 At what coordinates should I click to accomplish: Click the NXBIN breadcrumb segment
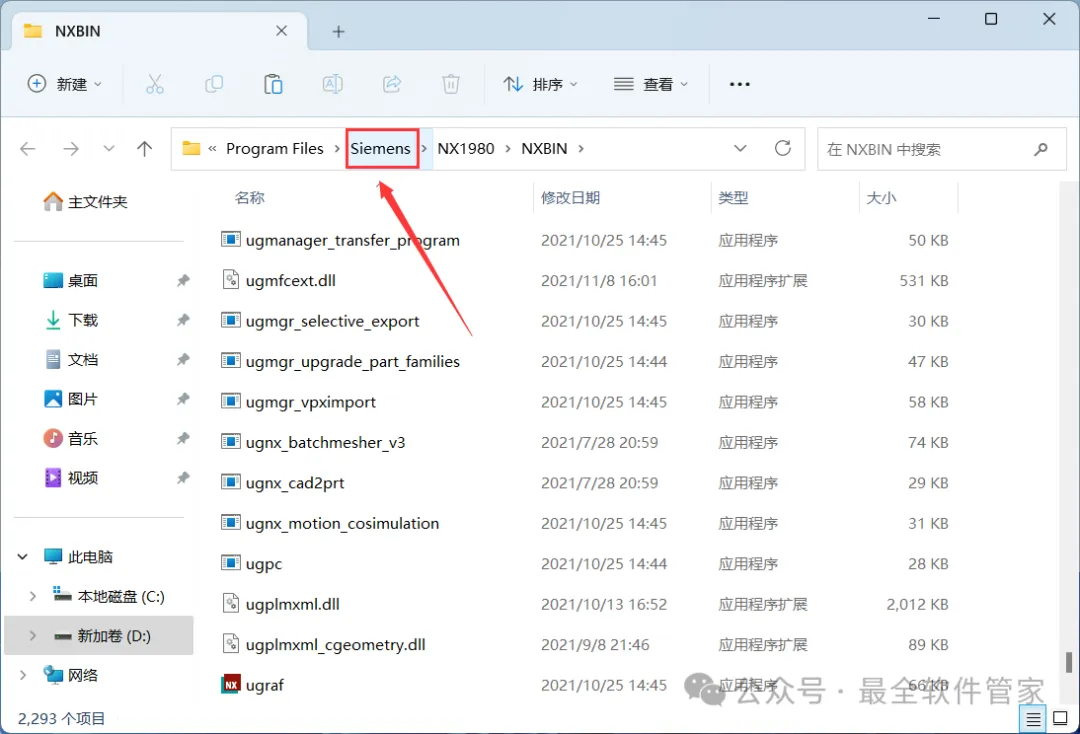click(544, 149)
